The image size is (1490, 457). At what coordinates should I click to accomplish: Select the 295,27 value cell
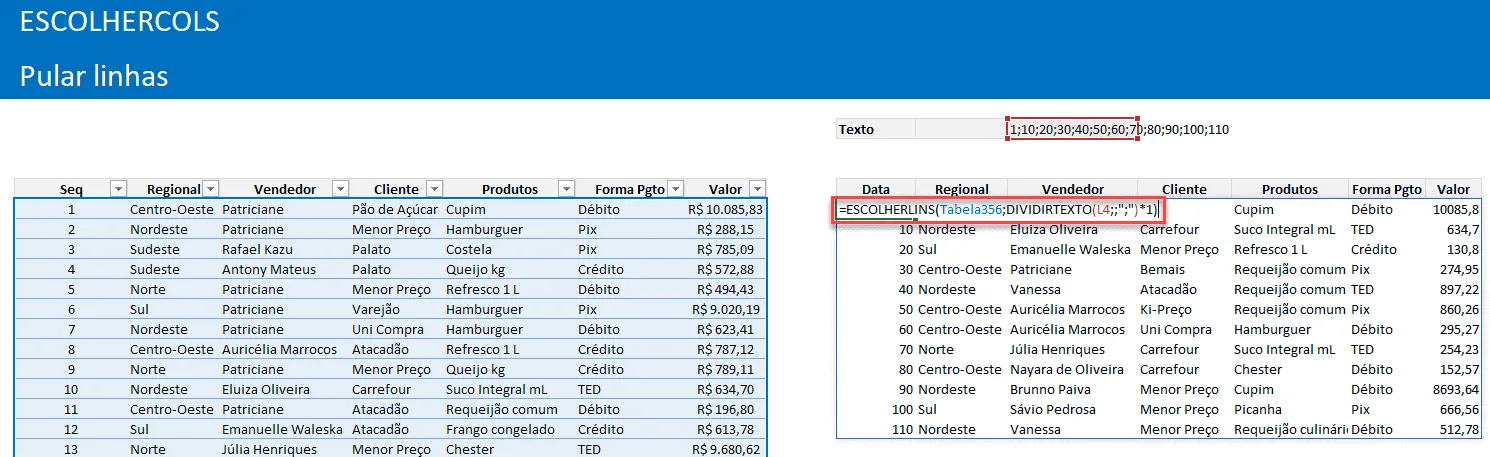point(1453,330)
